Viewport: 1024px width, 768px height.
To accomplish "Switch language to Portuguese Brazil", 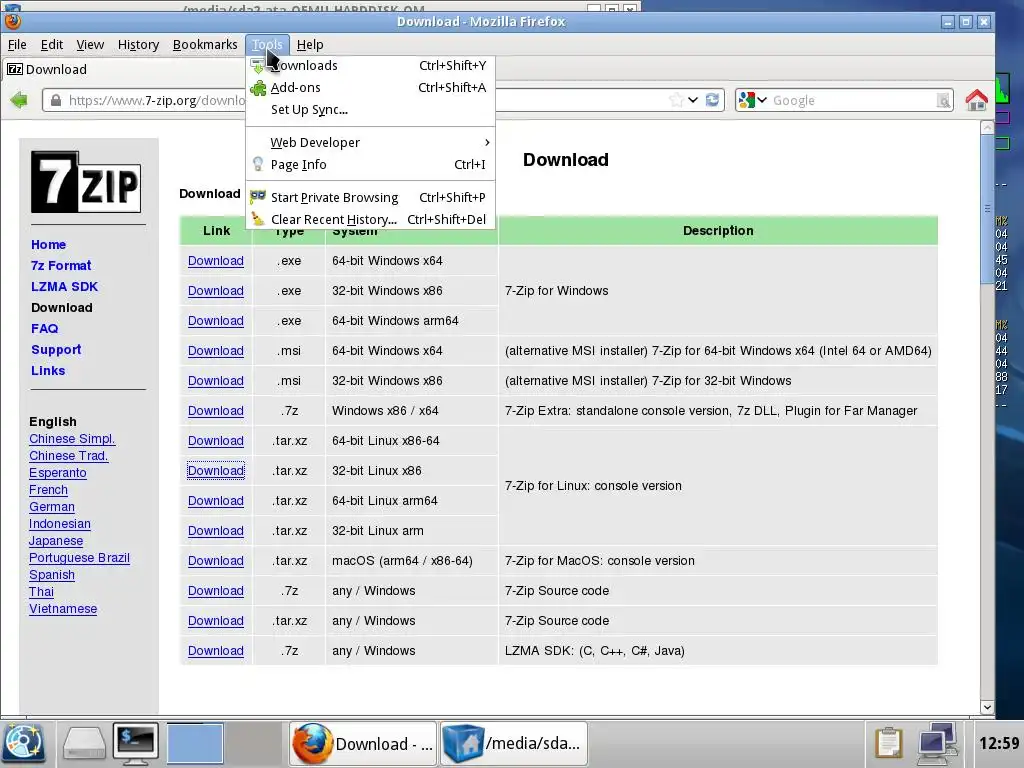I will click(x=79, y=558).
